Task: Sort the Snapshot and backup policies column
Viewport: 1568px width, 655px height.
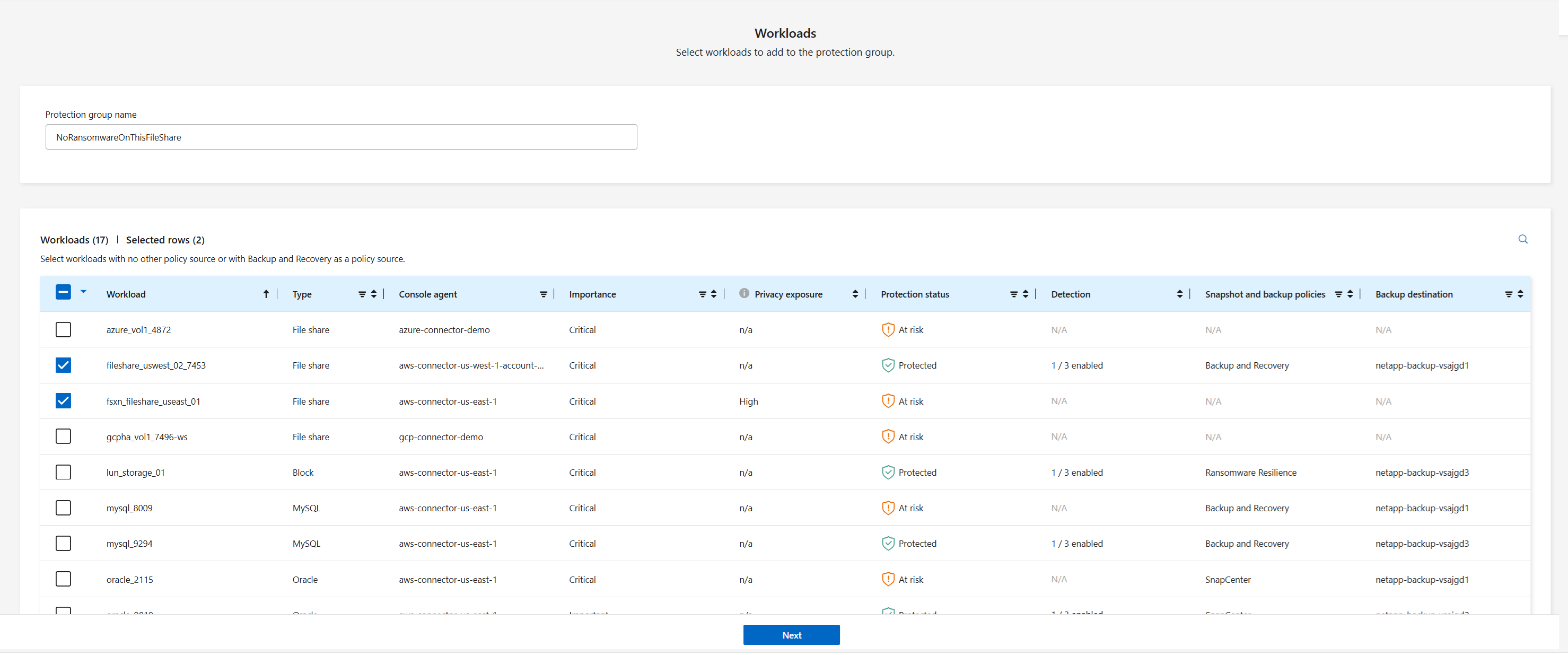Action: (x=1350, y=295)
